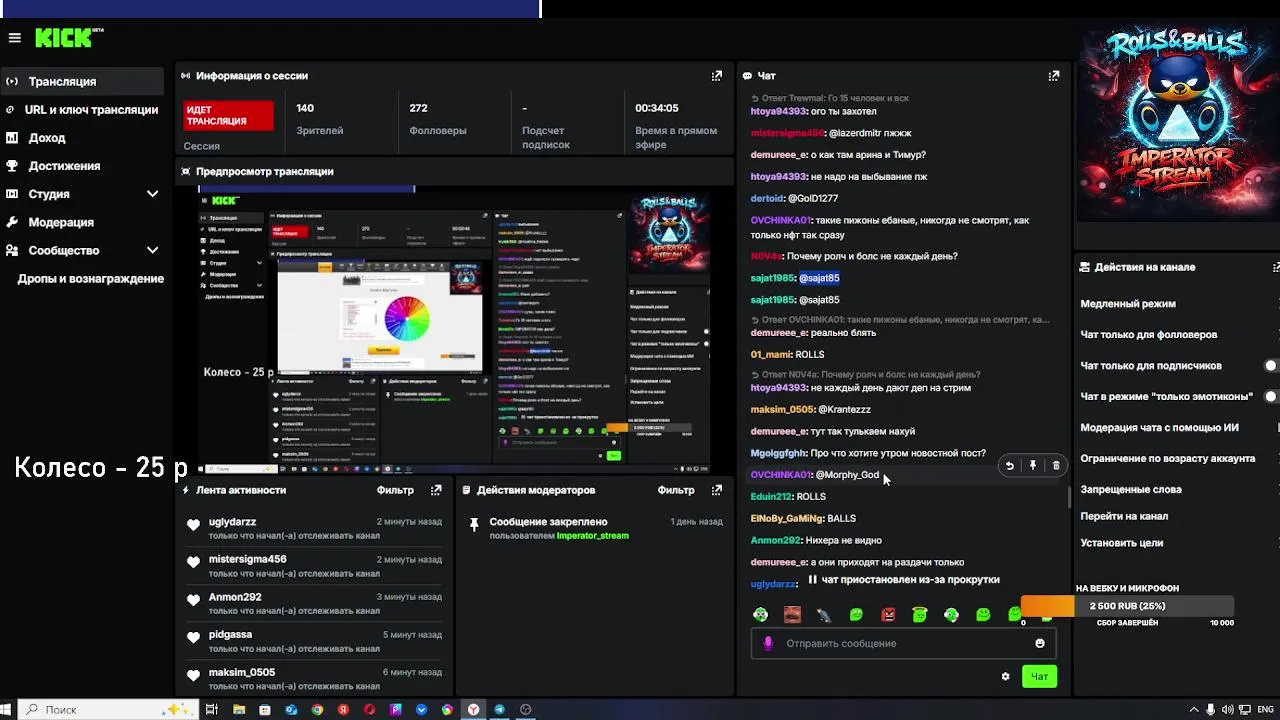This screenshot has height=720, width=1280.
Task: Insert the pigeon emote
Action: pos(824,615)
